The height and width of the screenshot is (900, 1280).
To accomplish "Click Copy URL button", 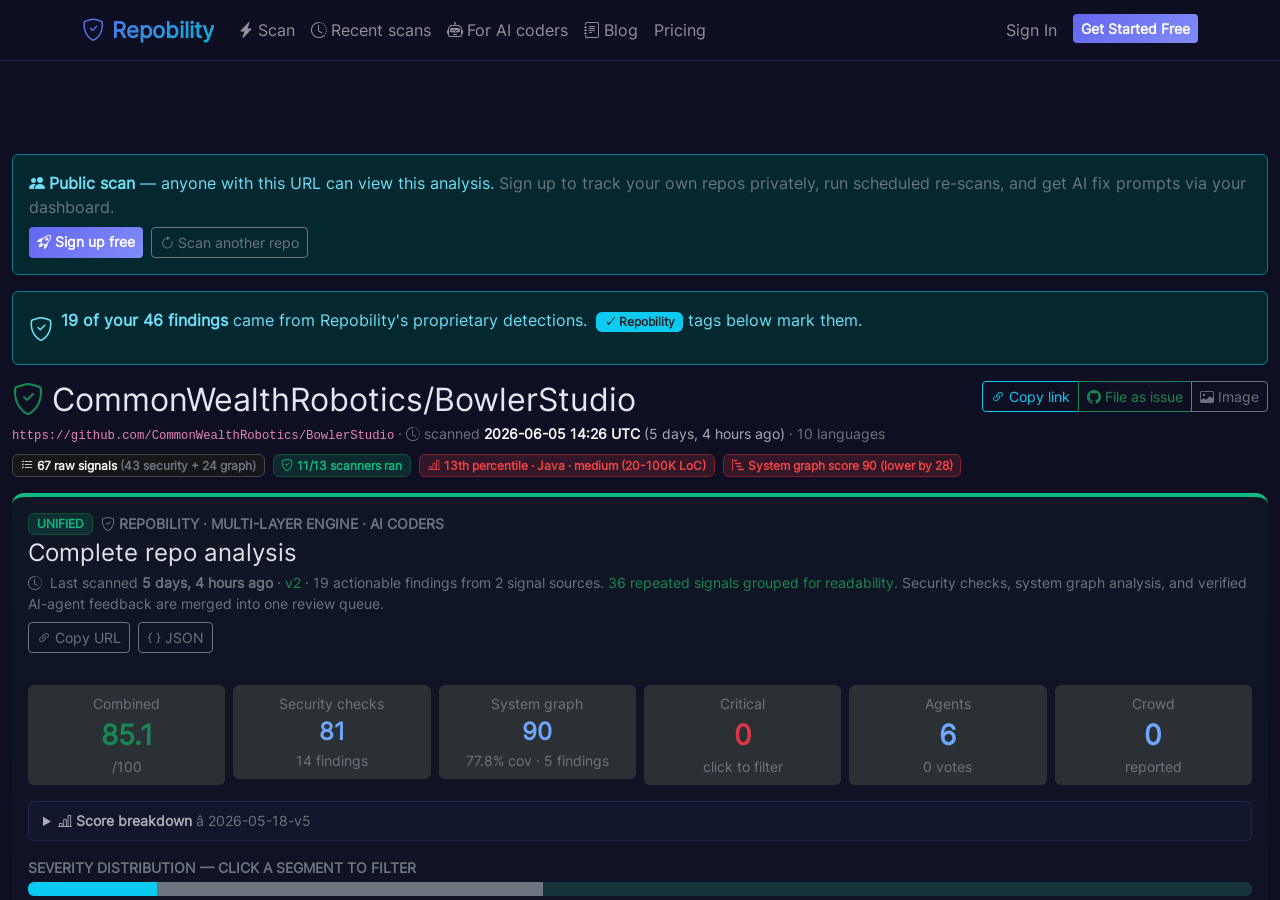I will [x=79, y=638].
